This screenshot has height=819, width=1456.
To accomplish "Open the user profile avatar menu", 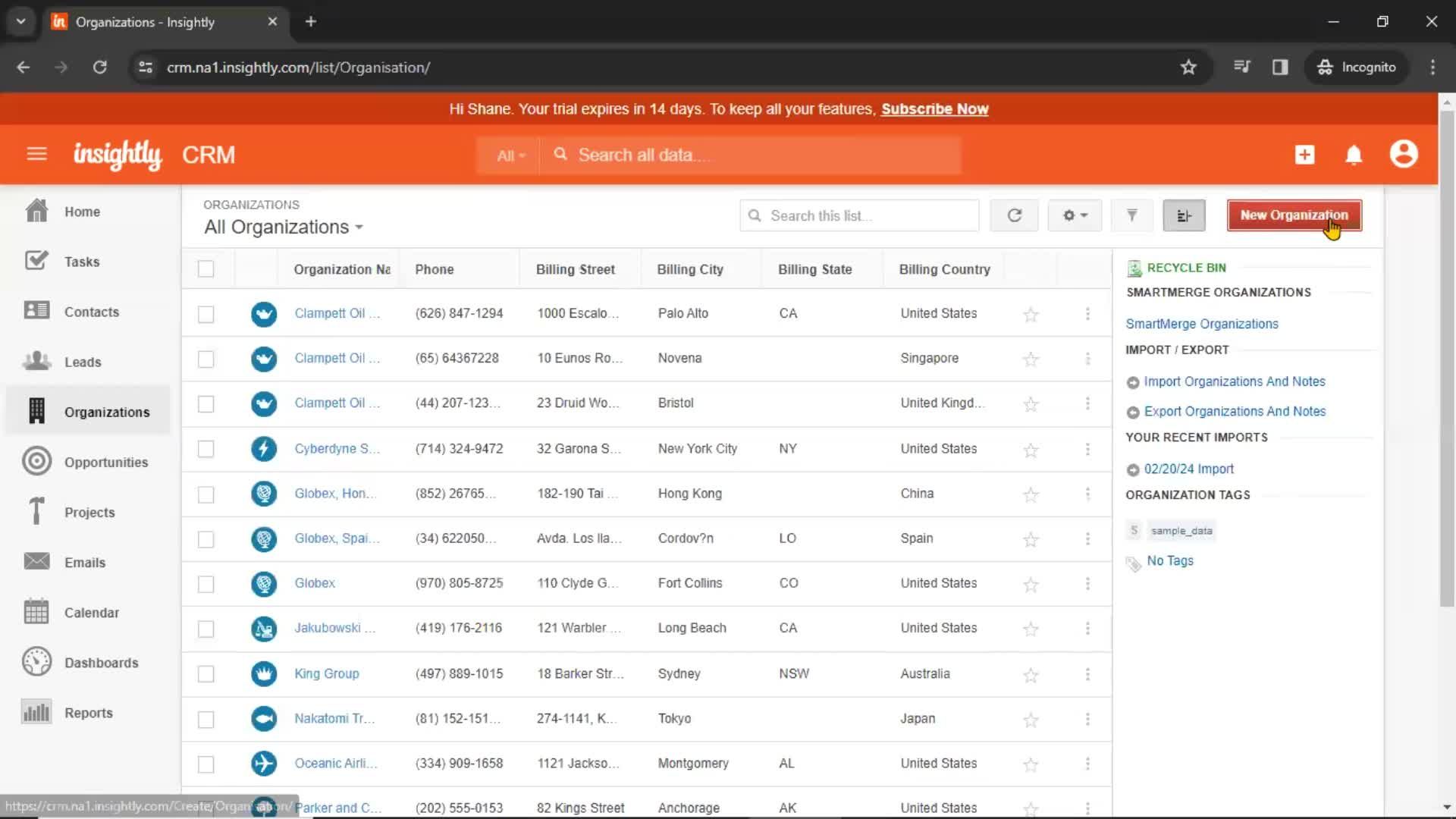I will (1404, 154).
